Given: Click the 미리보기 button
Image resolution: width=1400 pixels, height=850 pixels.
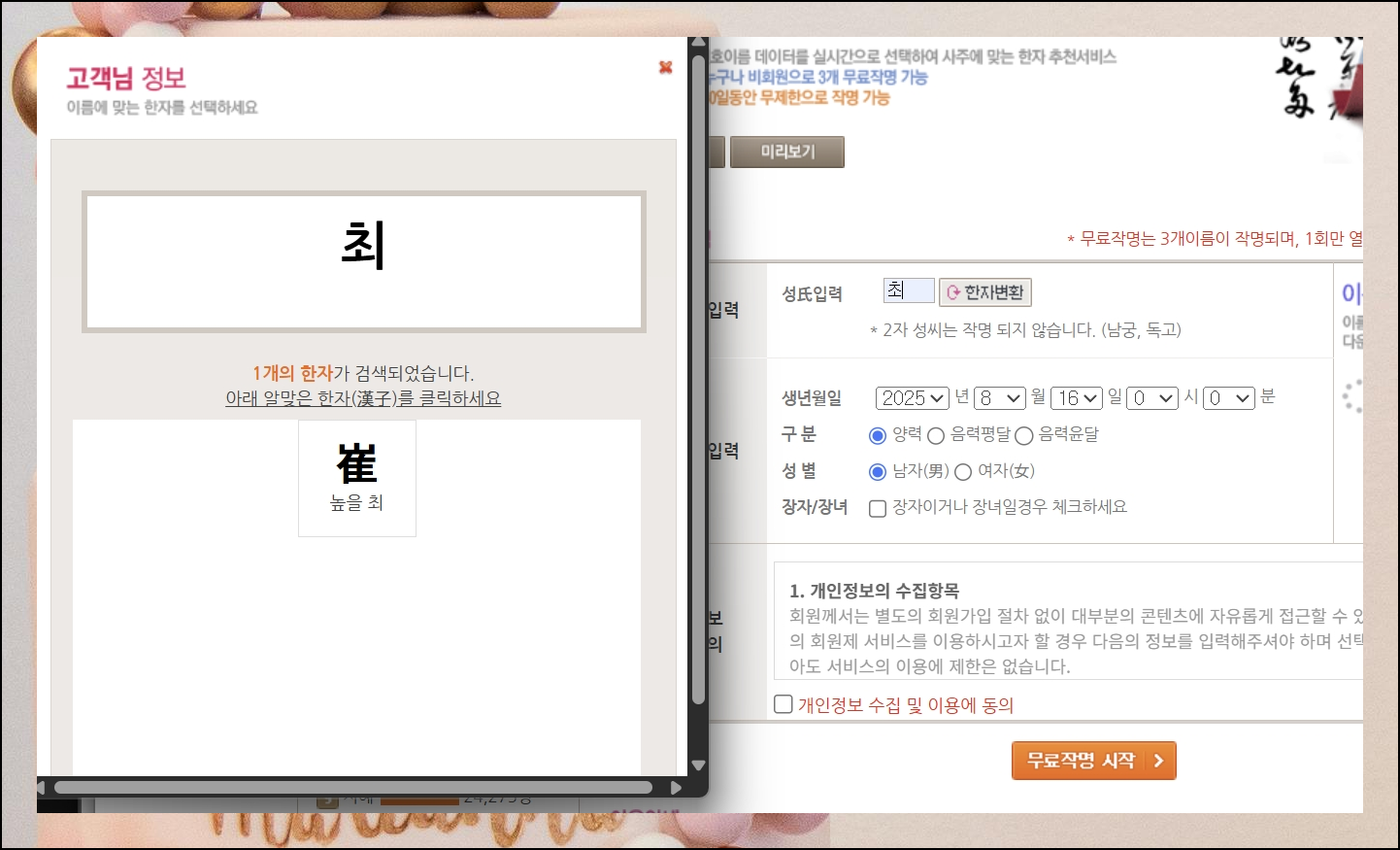Looking at the screenshot, I should [787, 152].
